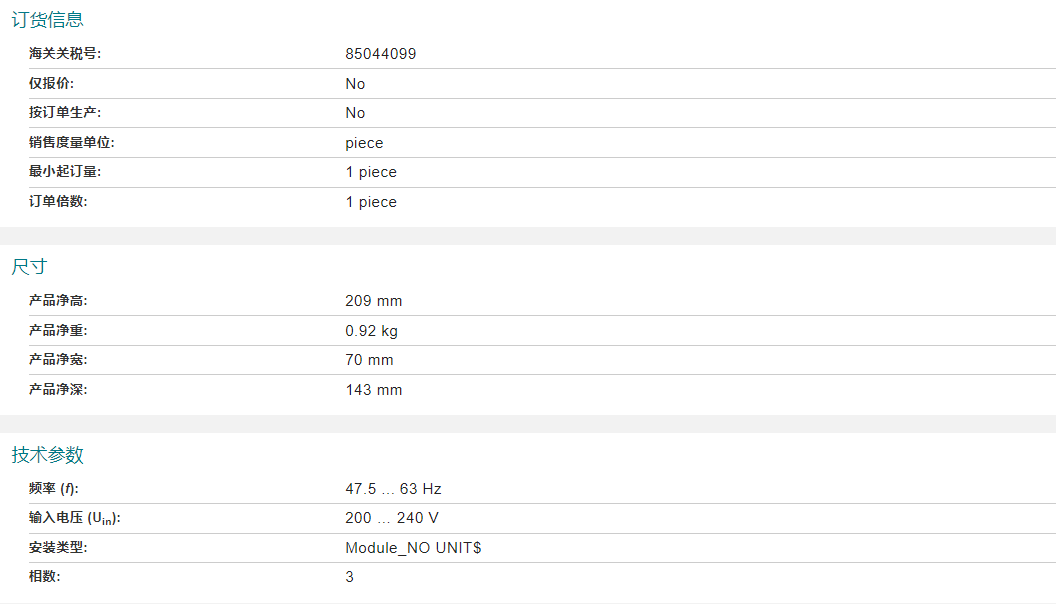The image size is (1056, 604).
Task: Click the 47.5 ... 63 Hz value
Action: (x=393, y=489)
